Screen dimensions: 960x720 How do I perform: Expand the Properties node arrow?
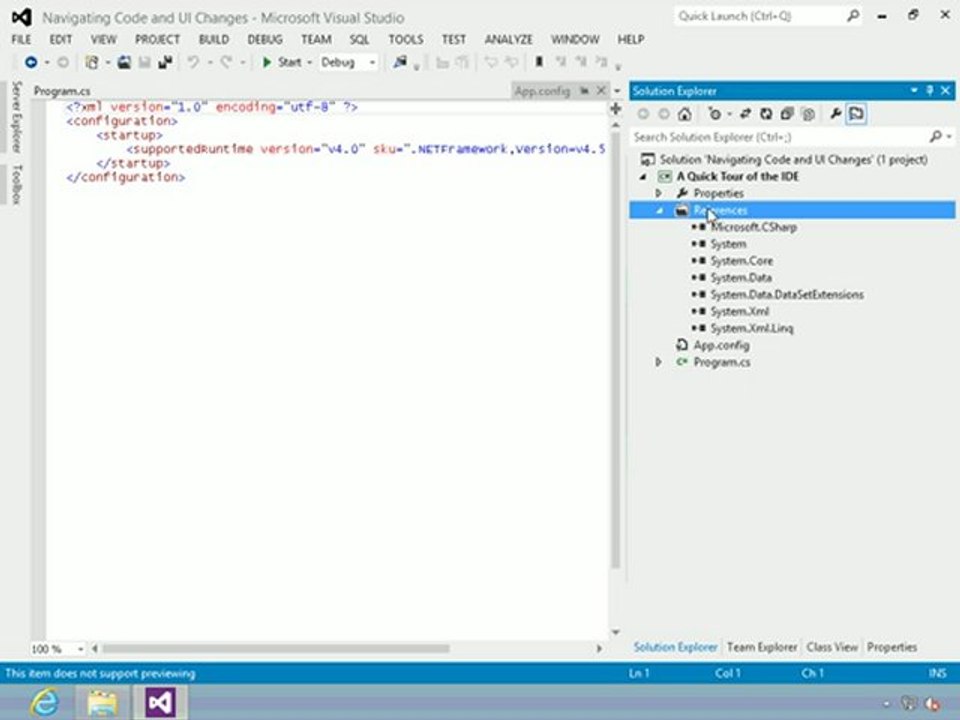659,193
